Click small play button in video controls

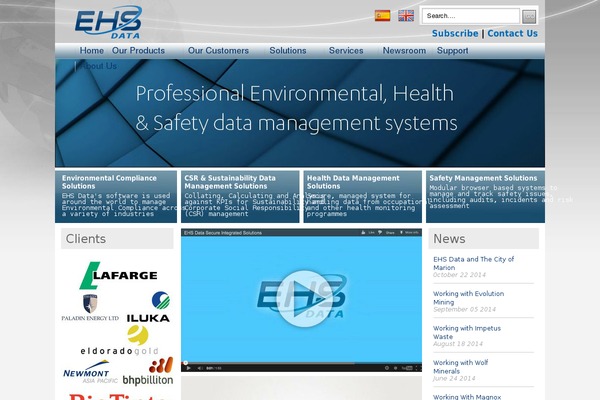(x=188, y=368)
